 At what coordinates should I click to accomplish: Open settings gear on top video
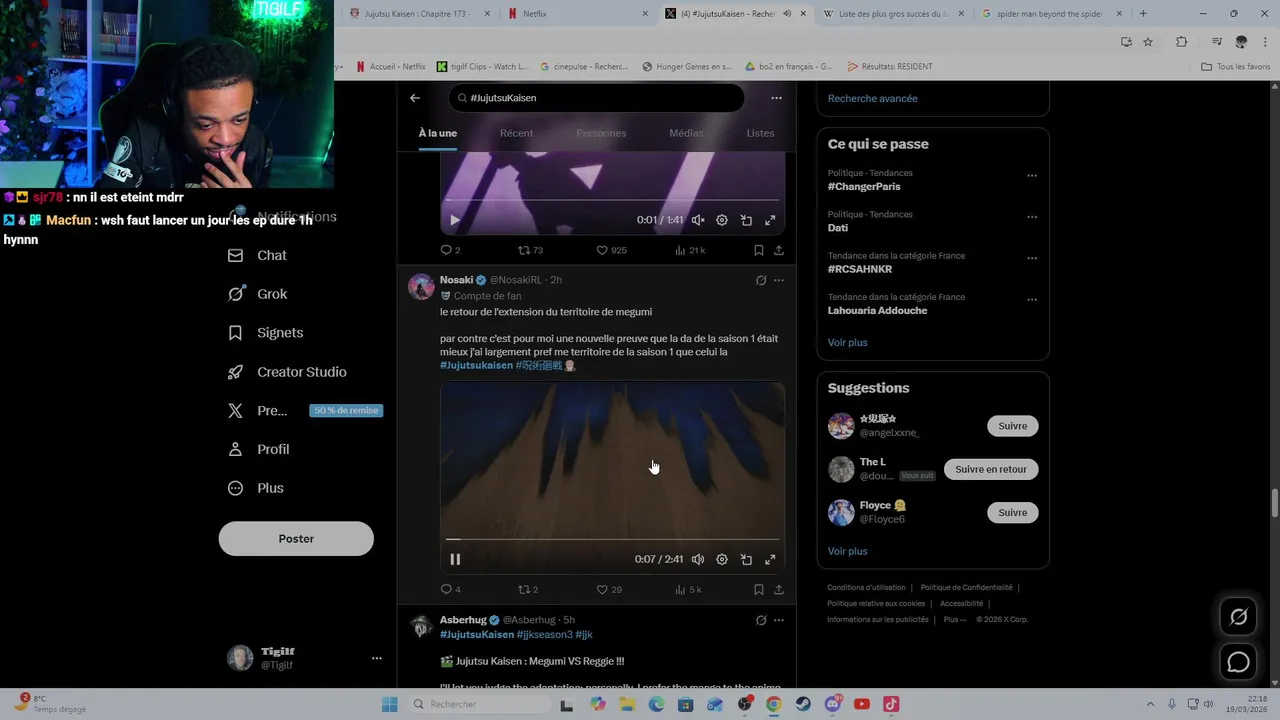click(x=722, y=220)
